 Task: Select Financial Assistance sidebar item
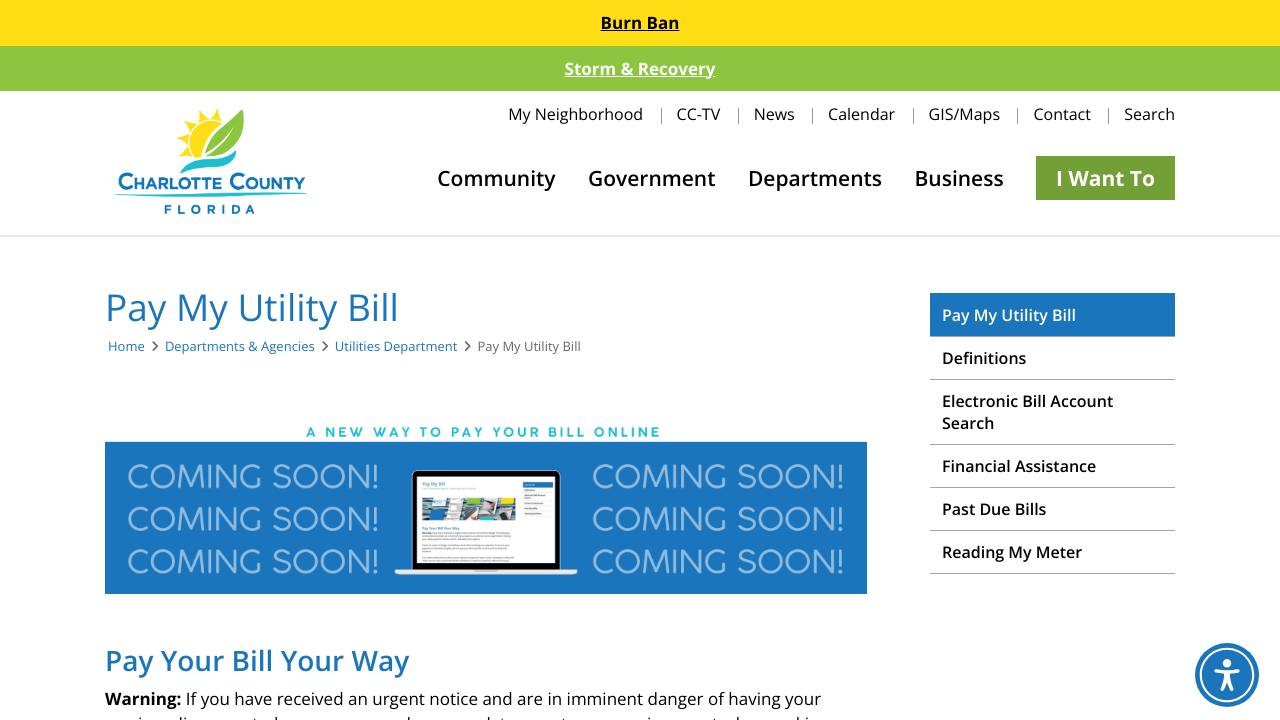(1018, 466)
